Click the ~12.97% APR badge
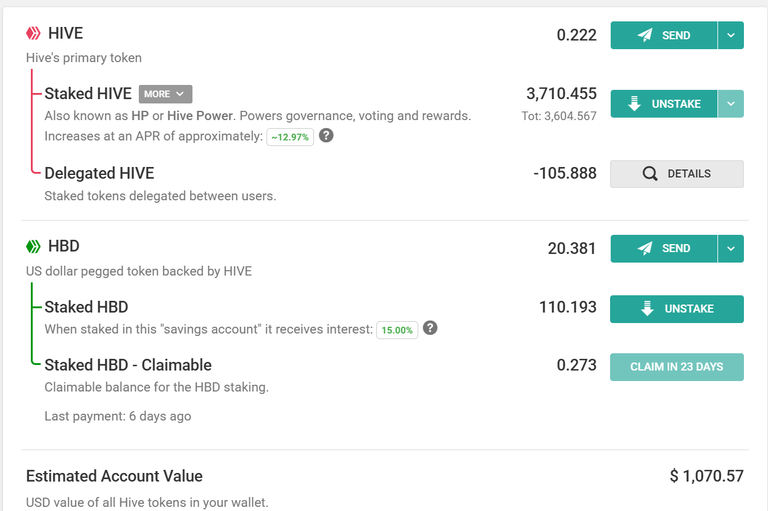This screenshot has width=768, height=511. coord(290,137)
